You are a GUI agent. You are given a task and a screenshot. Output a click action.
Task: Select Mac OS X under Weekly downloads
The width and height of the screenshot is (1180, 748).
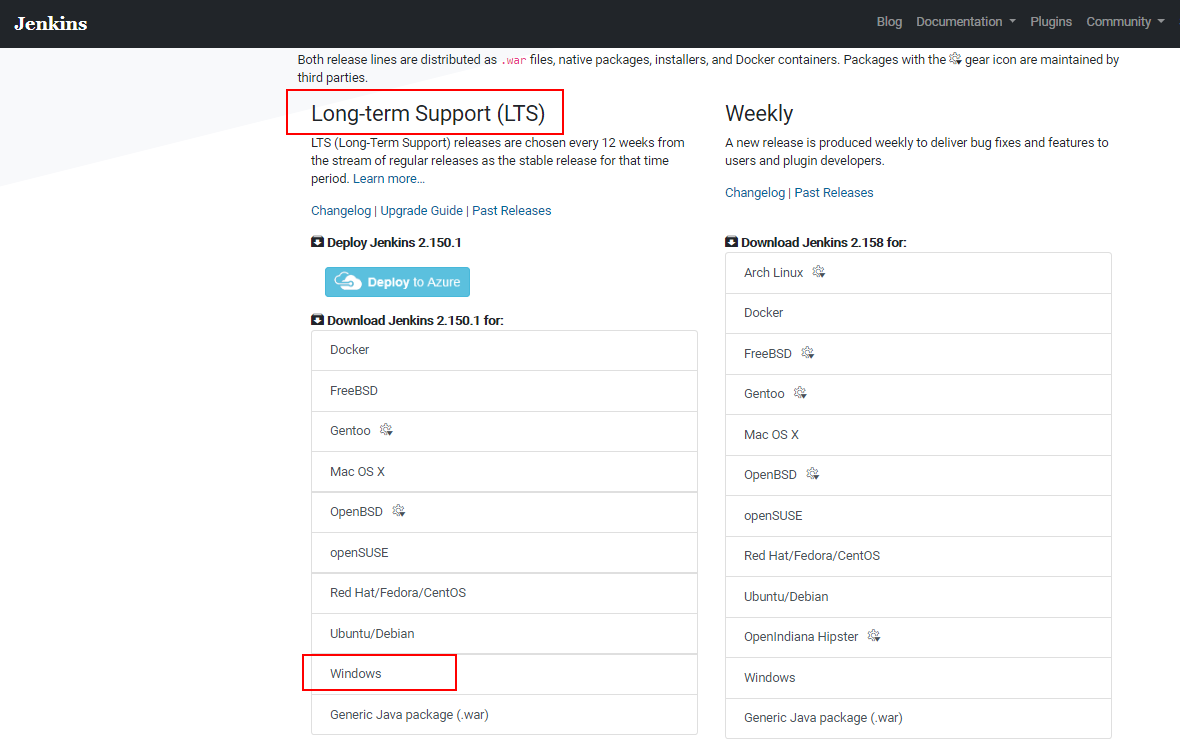918,435
